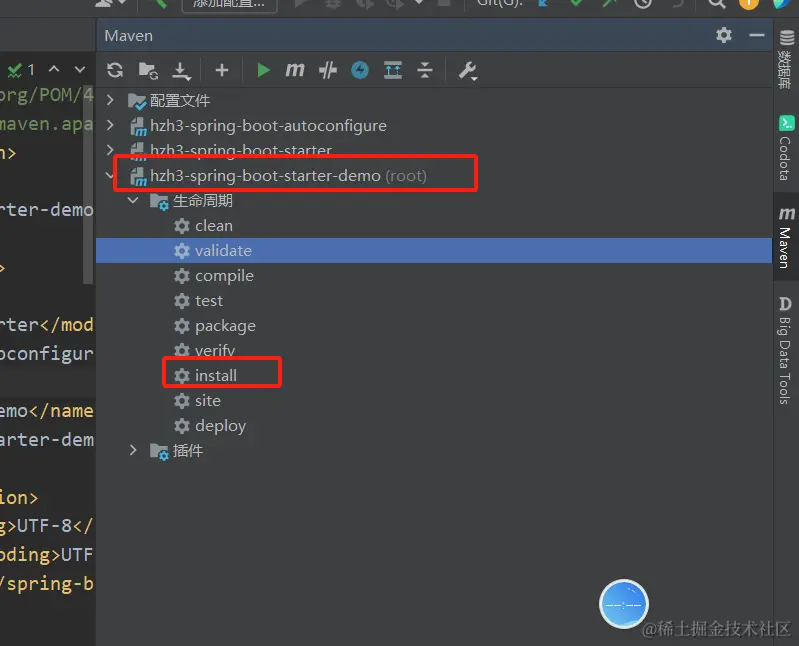Image resolution: width=799 pixels, height=646 pixels.
Task: Collapse all tree nodes in Maven panel
Action: coord(424,70)
